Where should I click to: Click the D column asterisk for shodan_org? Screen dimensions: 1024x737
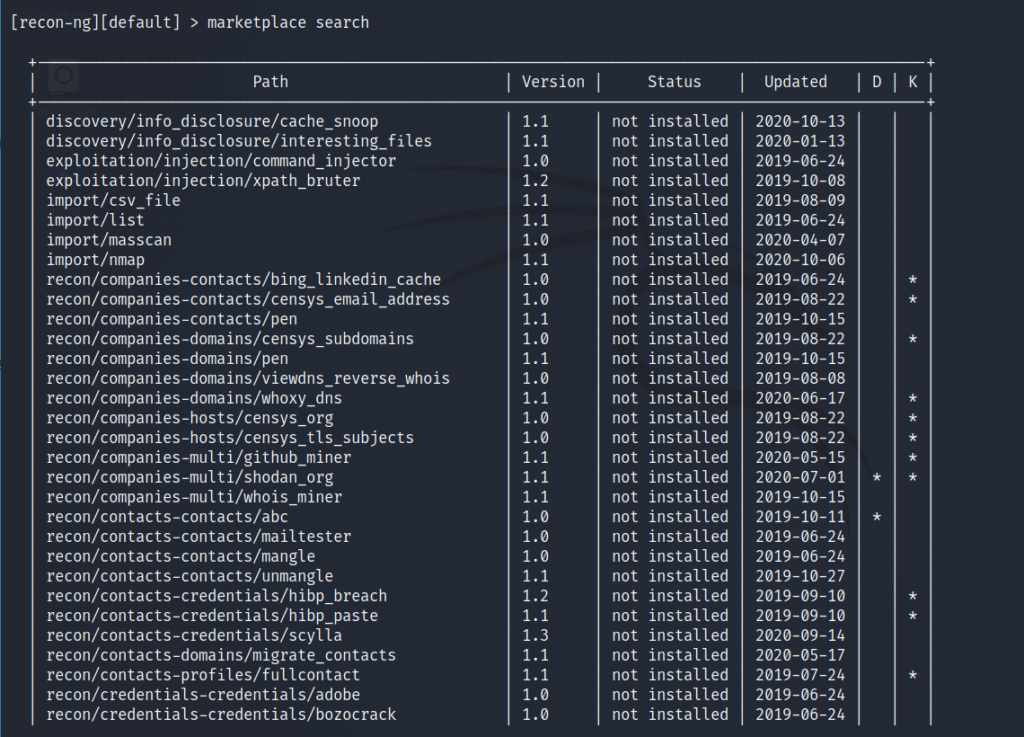(x=877, y=478)
